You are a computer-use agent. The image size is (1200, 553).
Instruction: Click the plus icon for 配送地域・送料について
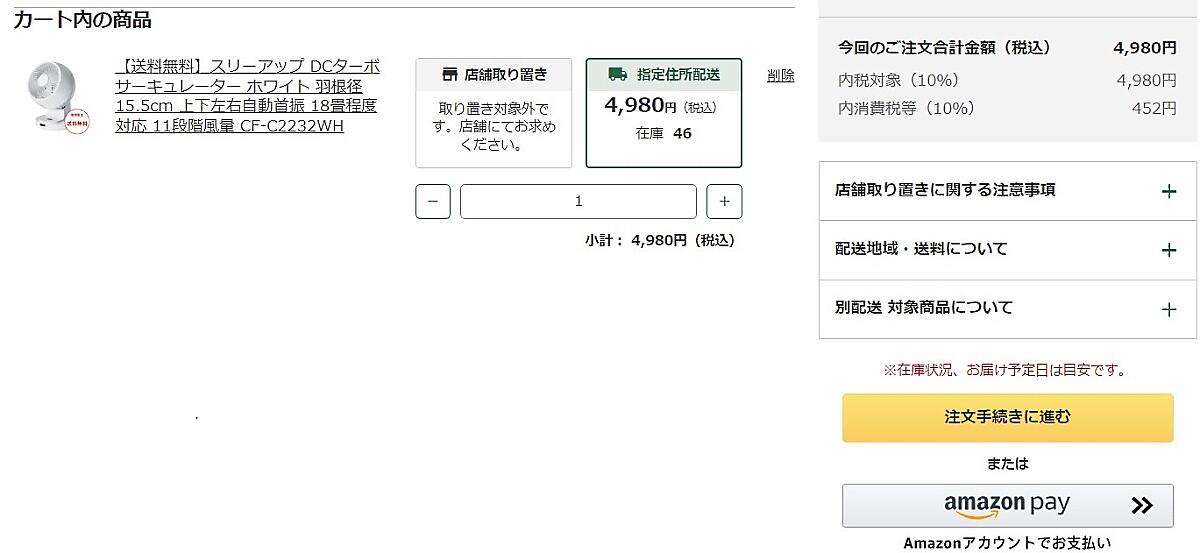point(1168,250)
